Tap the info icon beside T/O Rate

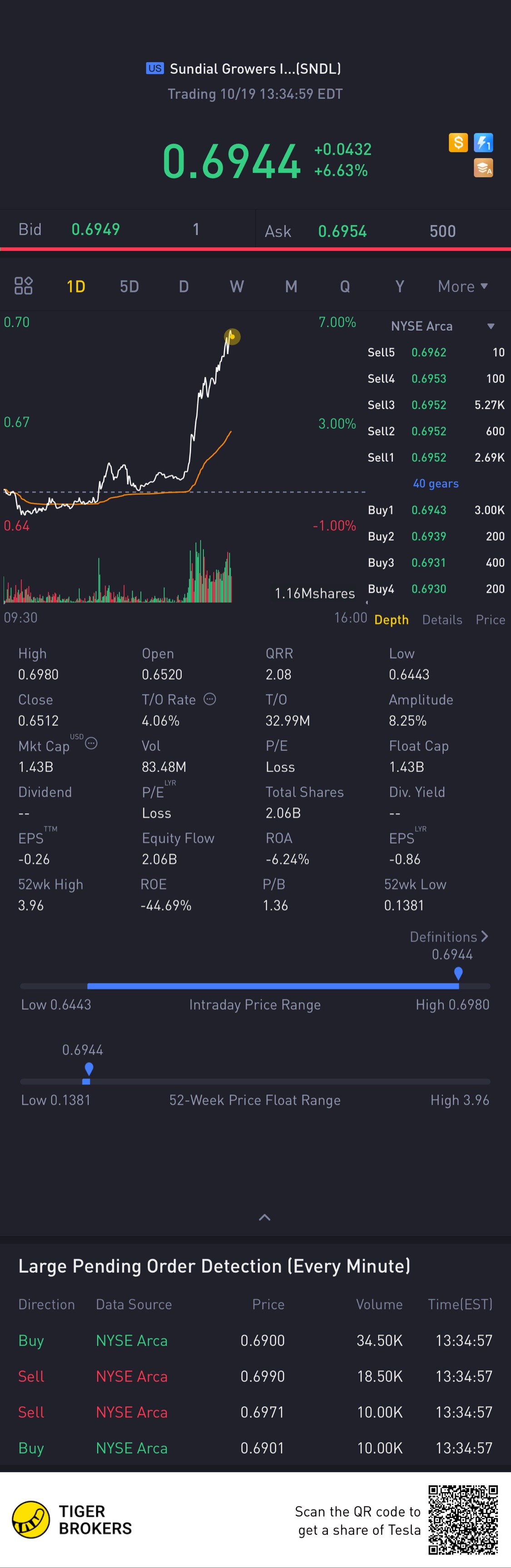(x=210, y=699)
